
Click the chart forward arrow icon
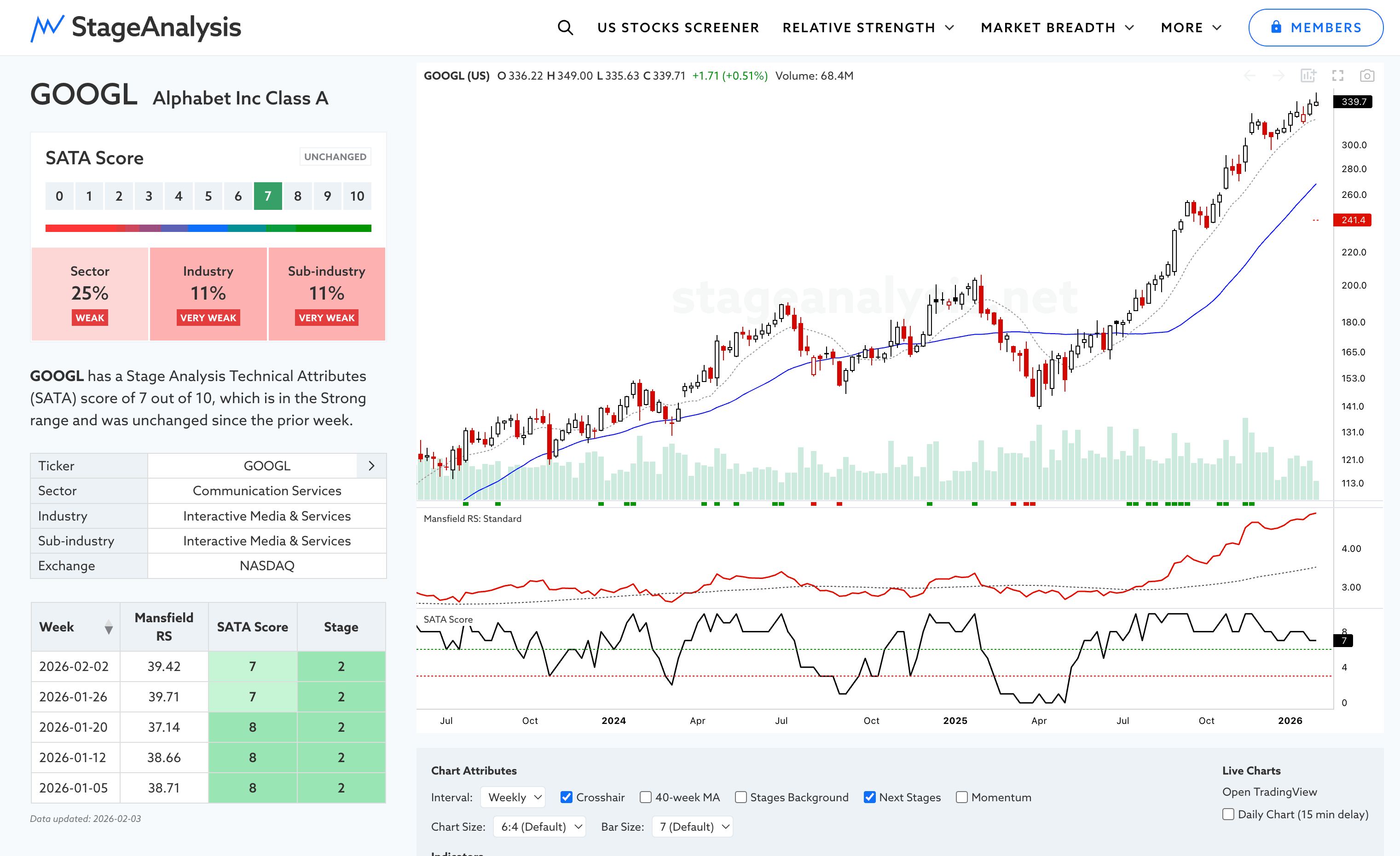1279,75
